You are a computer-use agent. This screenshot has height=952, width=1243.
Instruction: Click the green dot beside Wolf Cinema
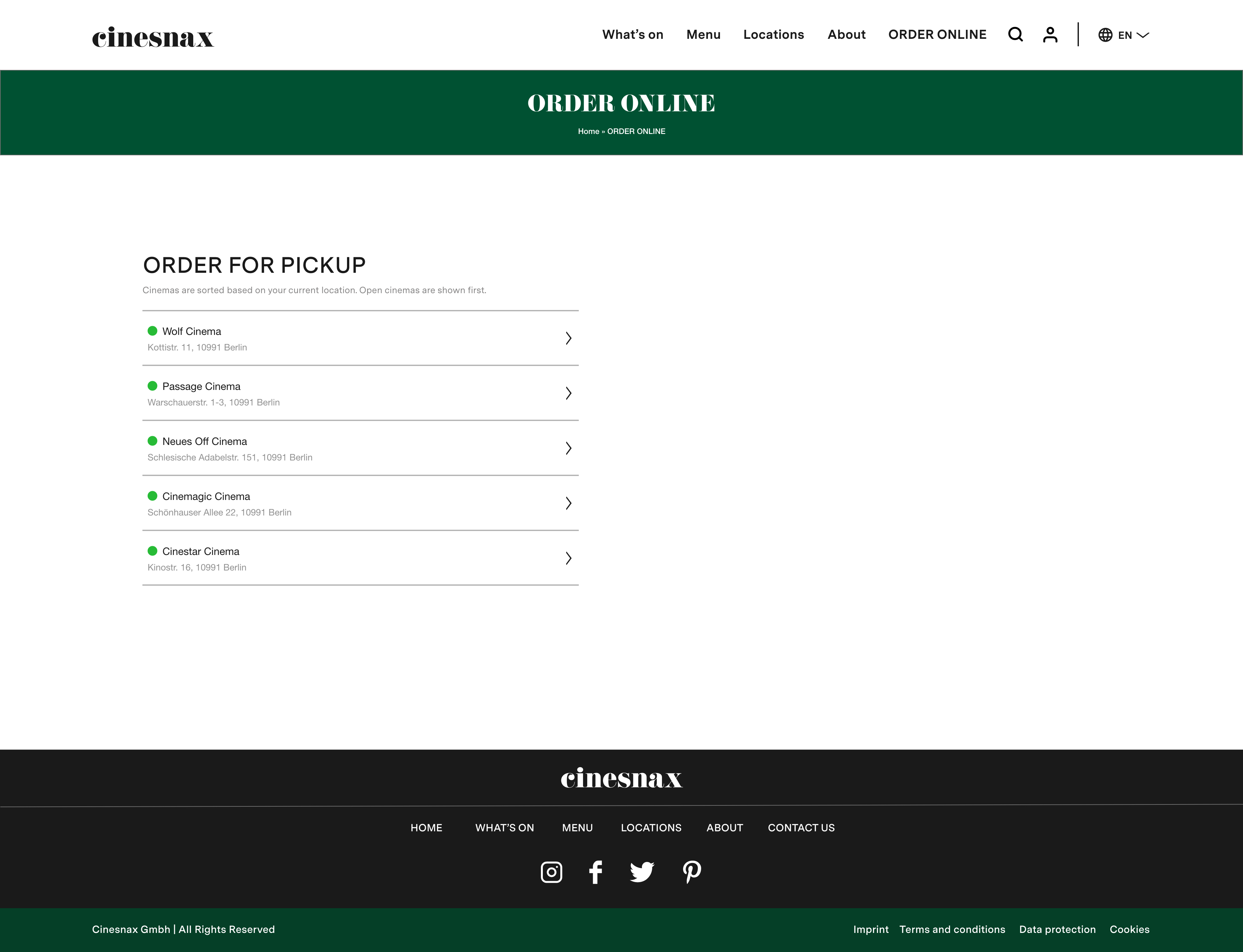(x=152, y=331)
